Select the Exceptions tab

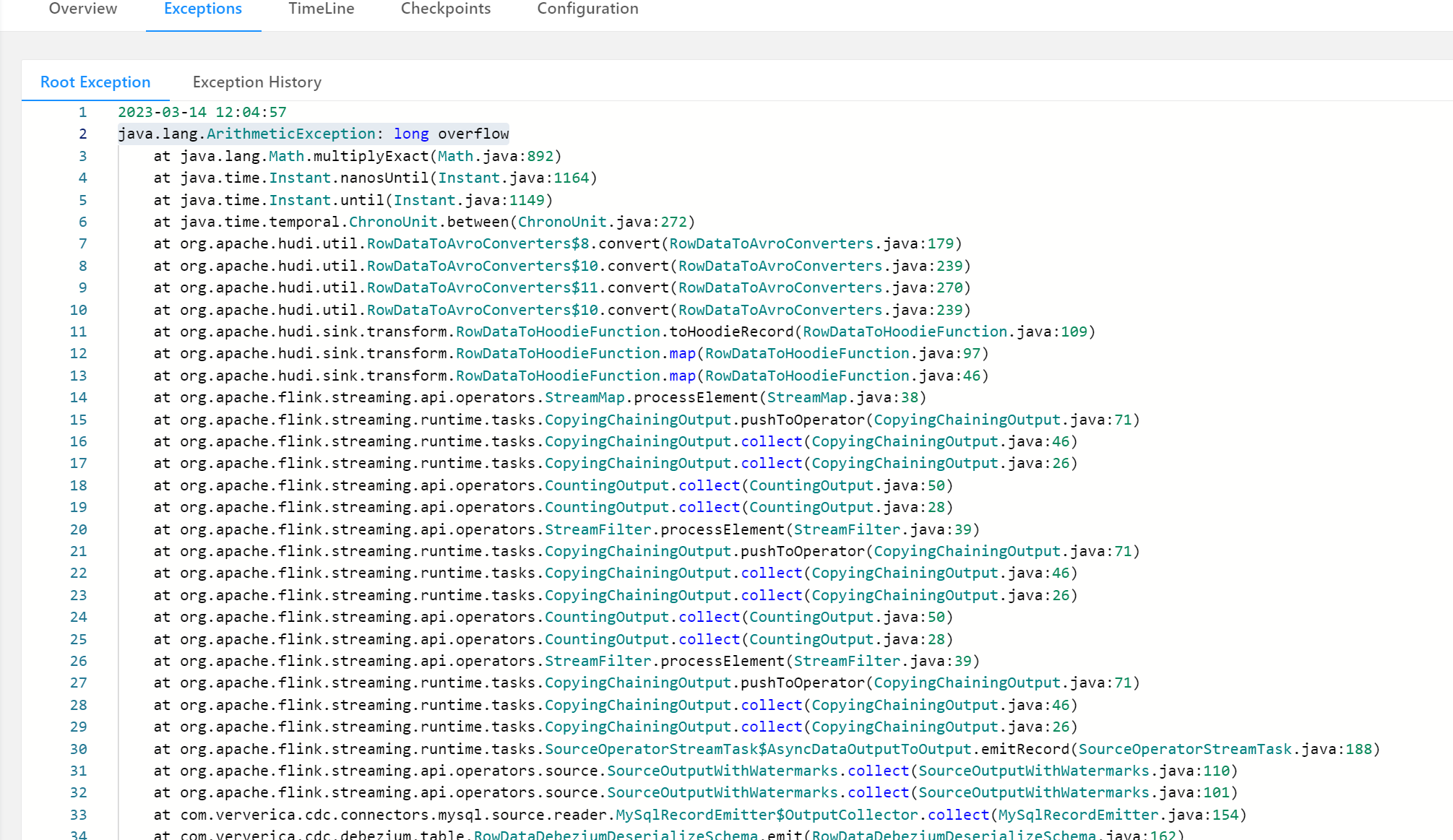[203, 9]
